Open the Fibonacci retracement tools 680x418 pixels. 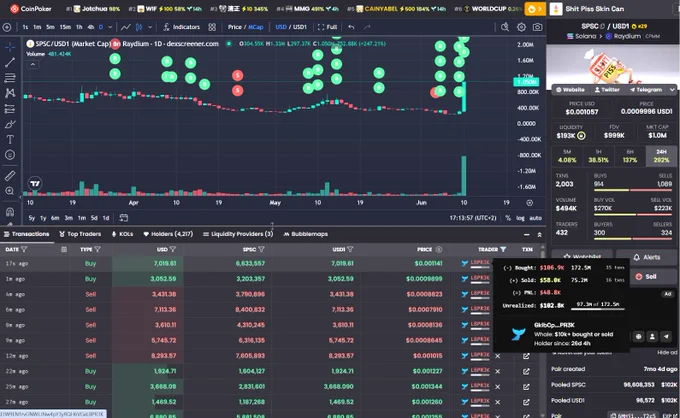(10, 78)
